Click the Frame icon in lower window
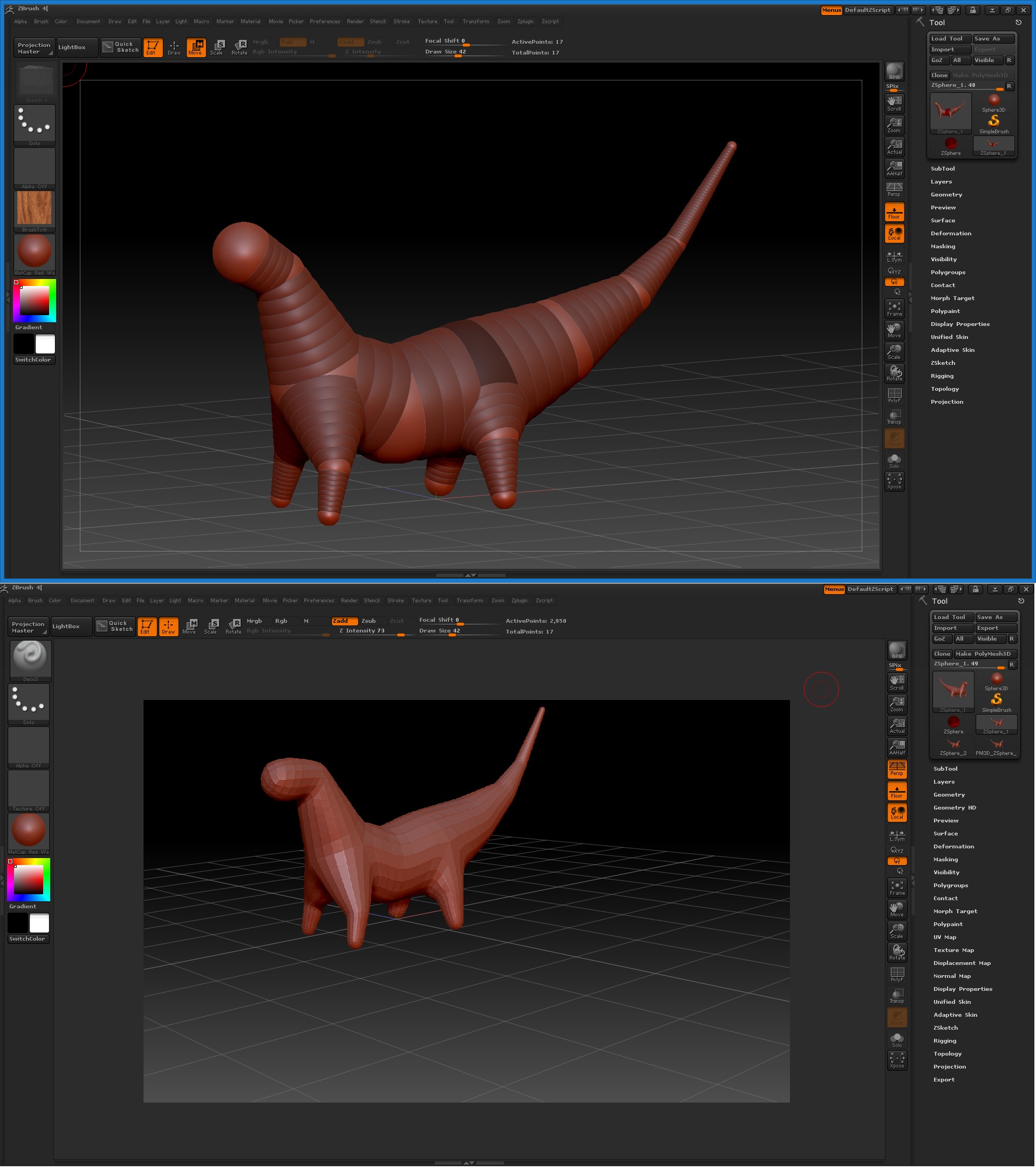The width and height of the screenshot is (1036, 1170). tap(897, 888)
